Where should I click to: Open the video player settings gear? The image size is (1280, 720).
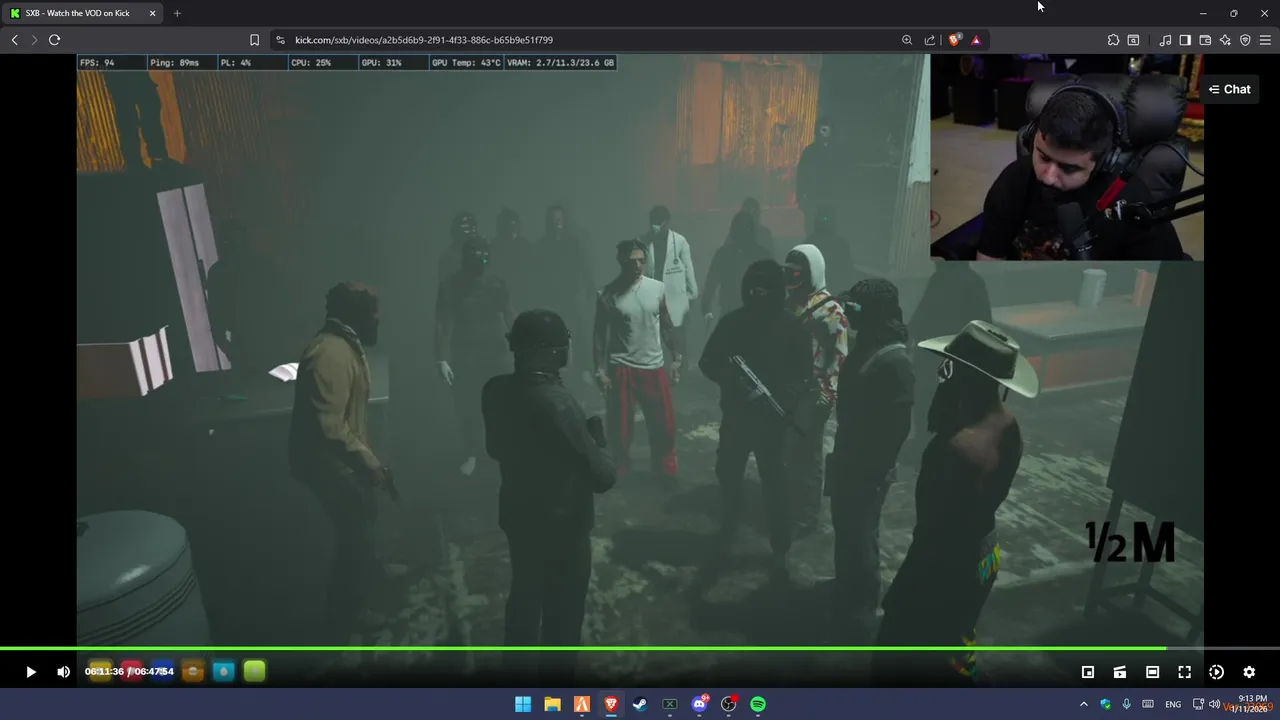pos(1249,672)
